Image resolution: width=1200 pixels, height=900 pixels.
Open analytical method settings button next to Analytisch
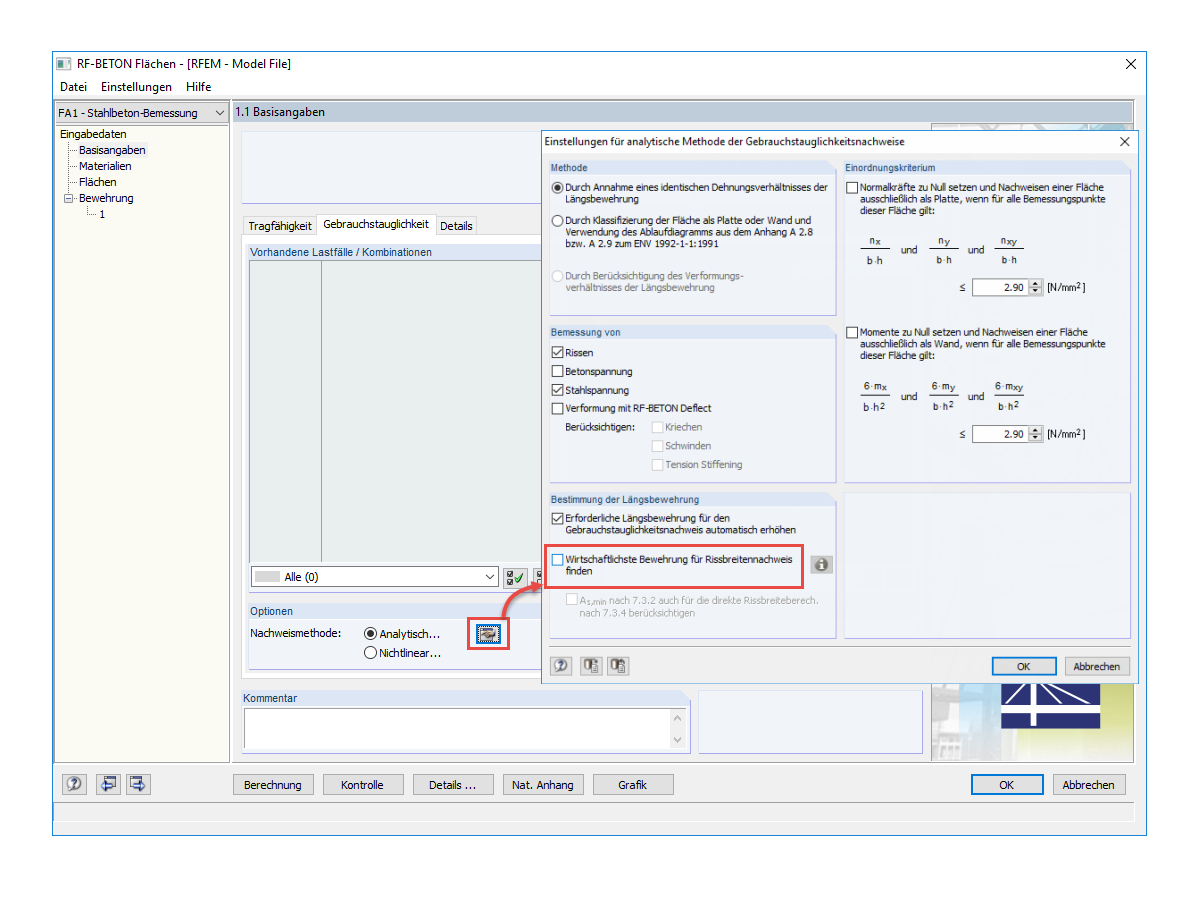click(489, 633)
